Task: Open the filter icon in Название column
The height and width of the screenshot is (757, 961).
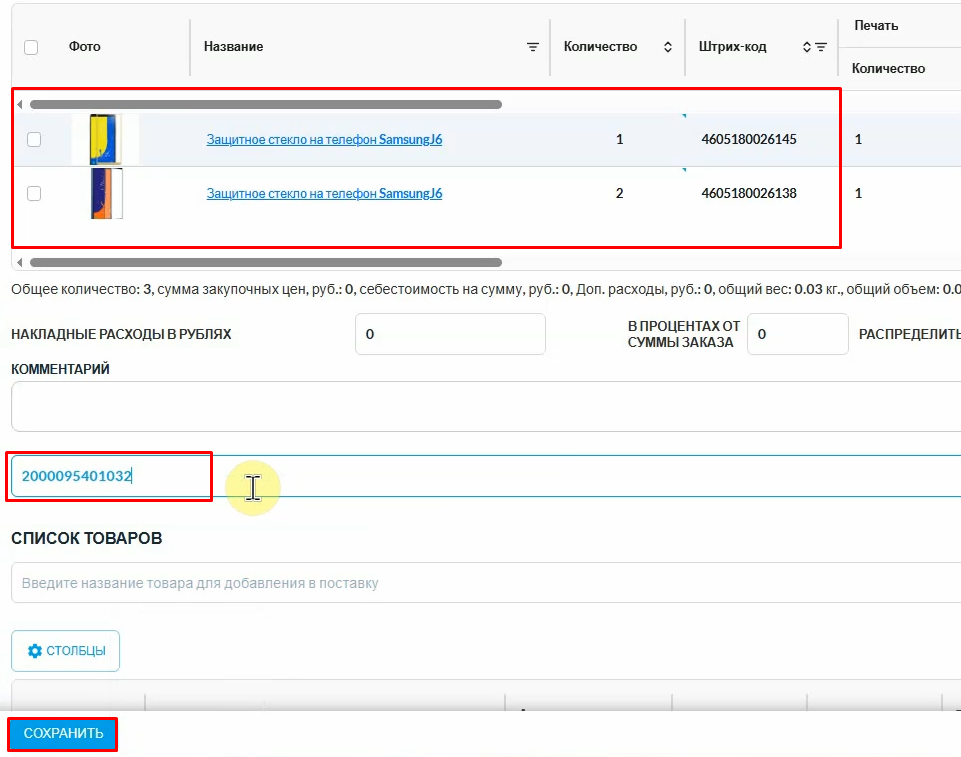Action: click(533, 47)
